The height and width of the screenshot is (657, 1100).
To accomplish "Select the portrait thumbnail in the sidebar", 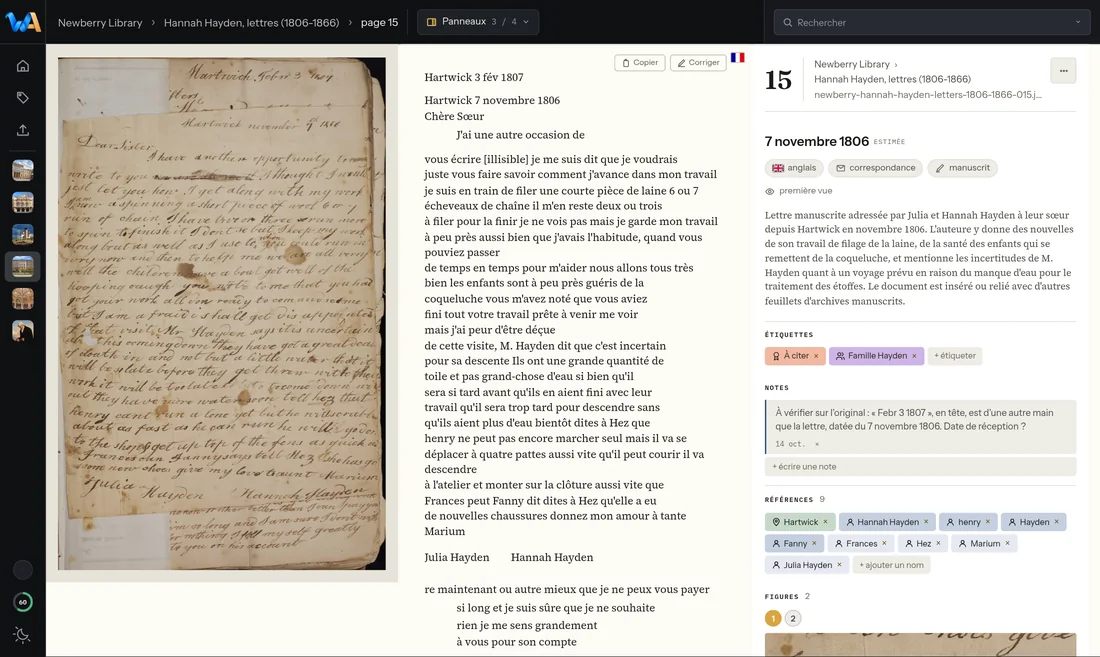I will tap(22, 330).
